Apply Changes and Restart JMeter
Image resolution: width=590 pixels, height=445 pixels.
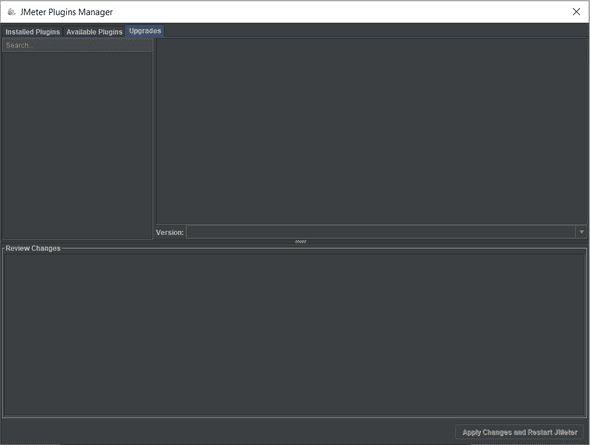(520, 432)
